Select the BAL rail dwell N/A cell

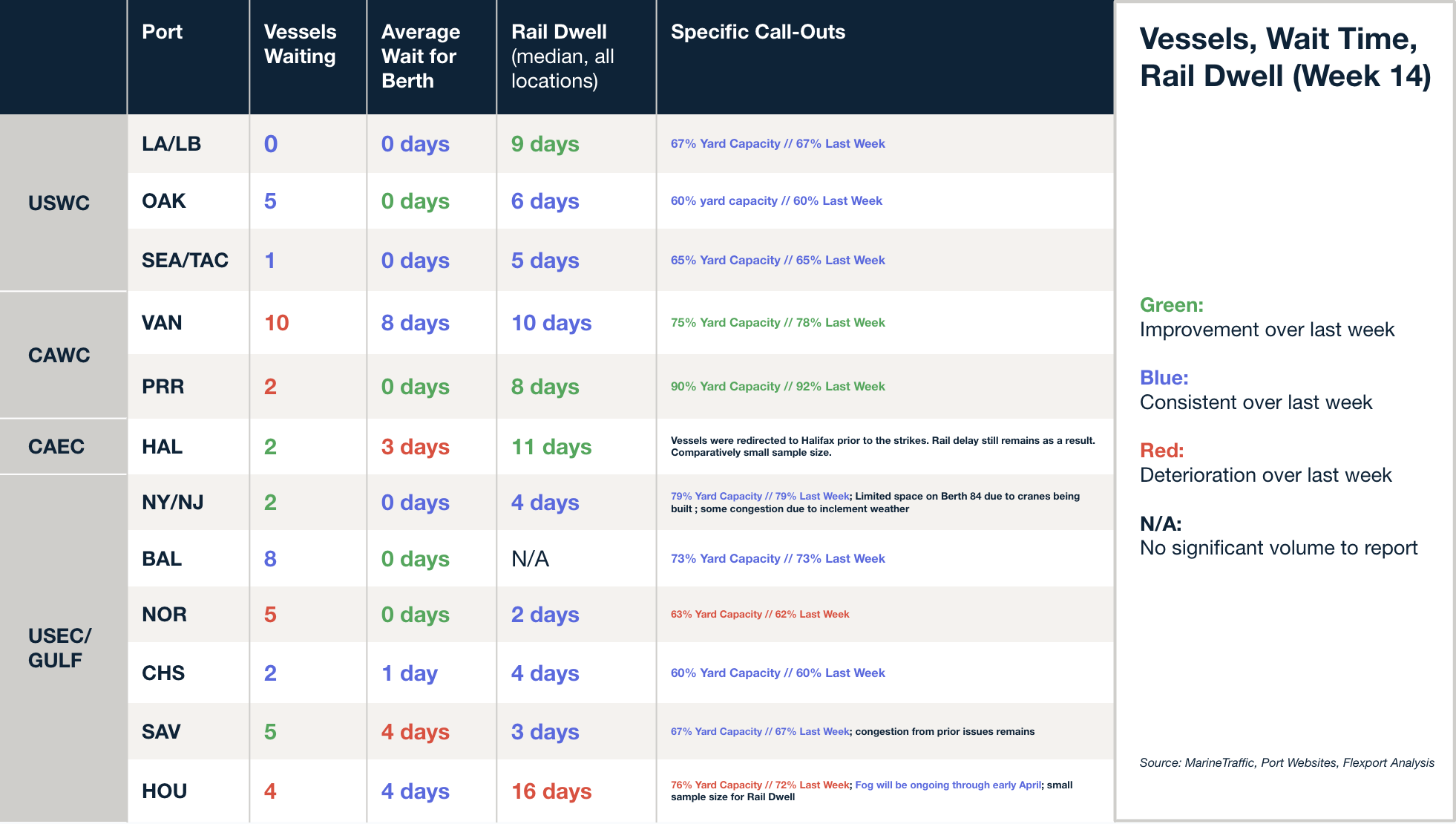[530, 559]
